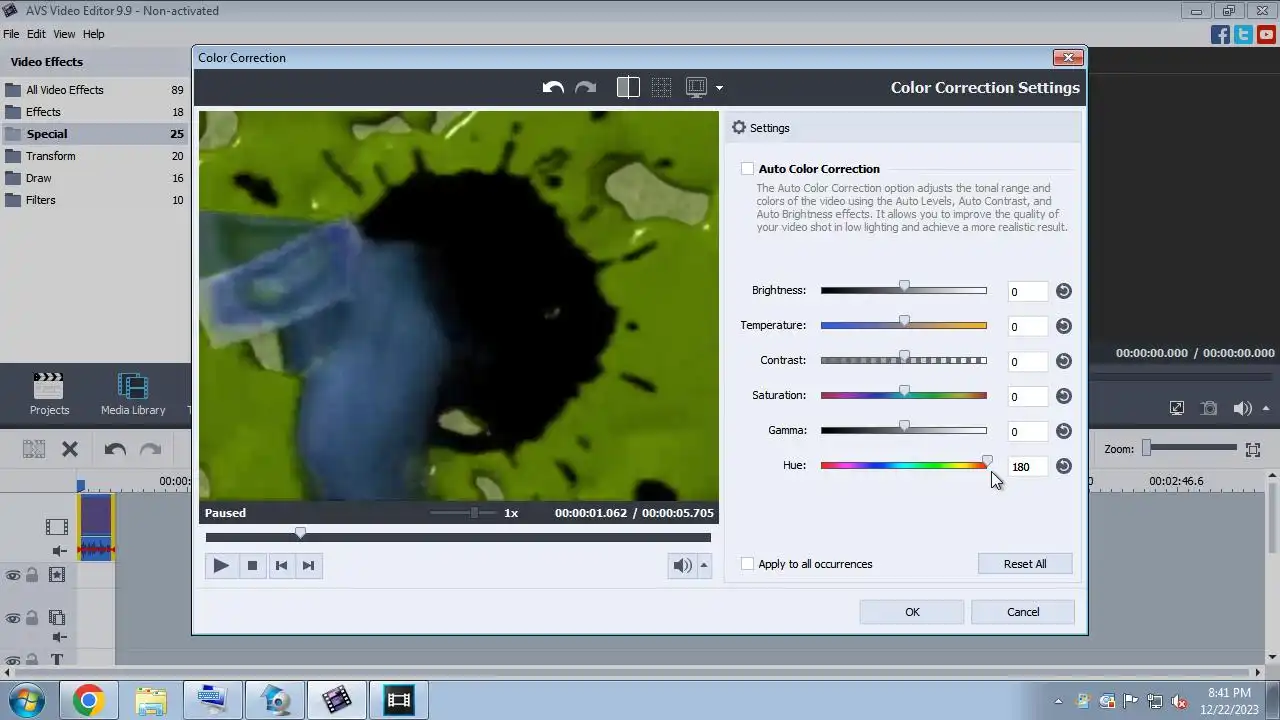1280x720 pixels.
Task: Select All Video Effects category
Action: click(94, 90)
